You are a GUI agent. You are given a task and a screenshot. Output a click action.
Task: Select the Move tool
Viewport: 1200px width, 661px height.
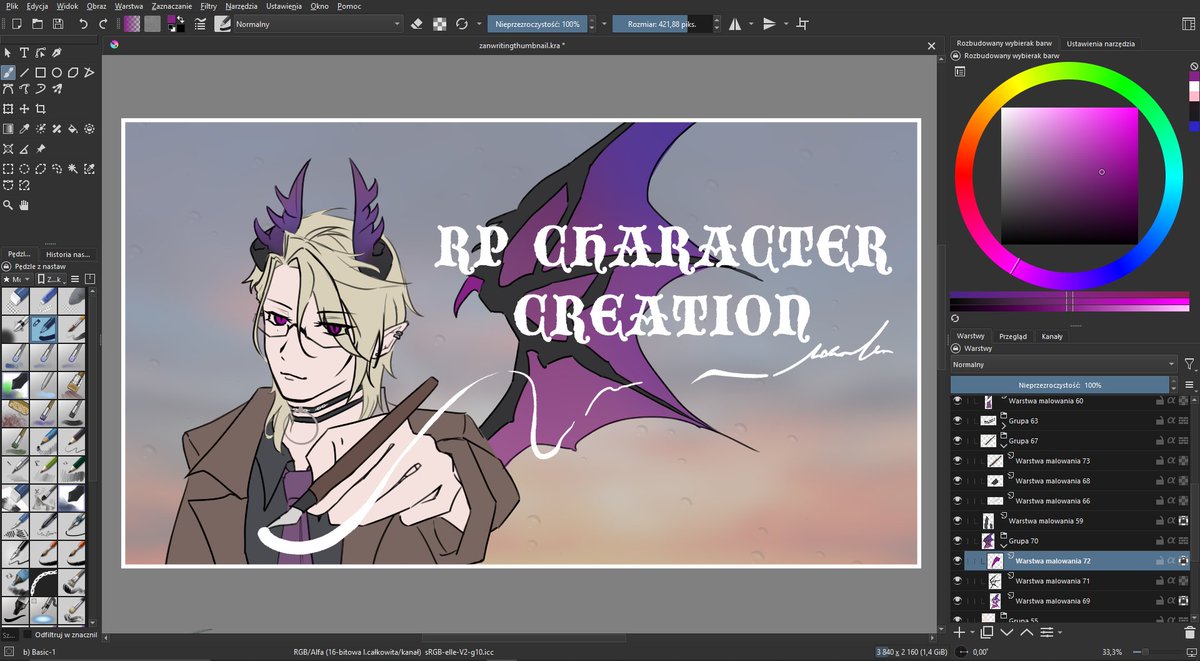(x=24, y=109)
